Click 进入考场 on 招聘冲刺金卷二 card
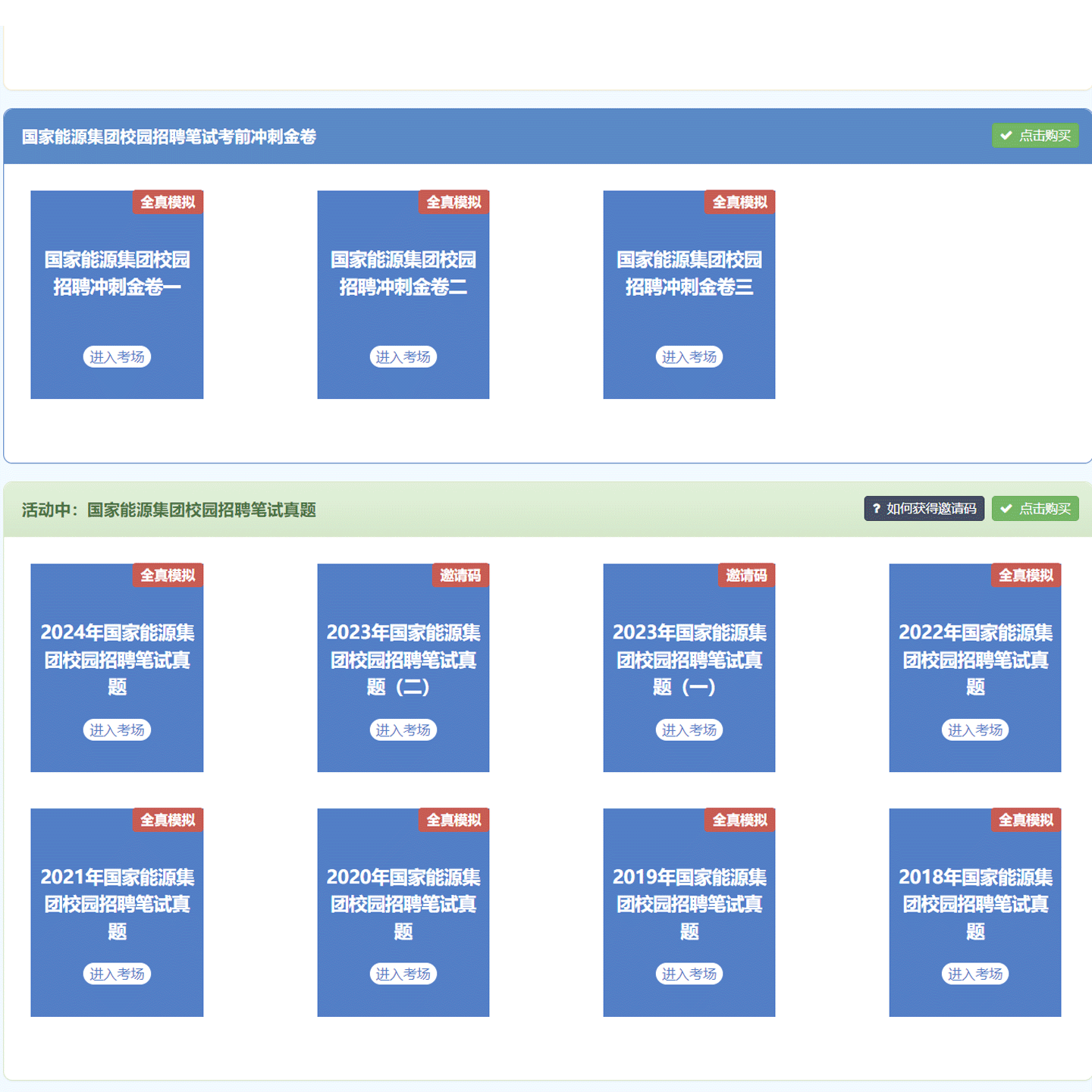Image resolution: width=1092 pixels, height=1092 pixels. click(403, 357)
